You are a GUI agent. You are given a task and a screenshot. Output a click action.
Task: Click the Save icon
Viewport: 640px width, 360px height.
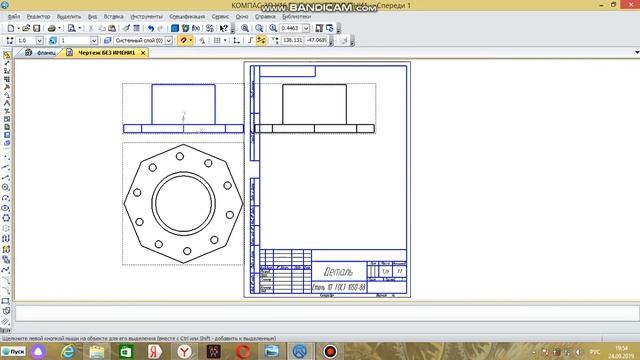click(x=37, y=28)
